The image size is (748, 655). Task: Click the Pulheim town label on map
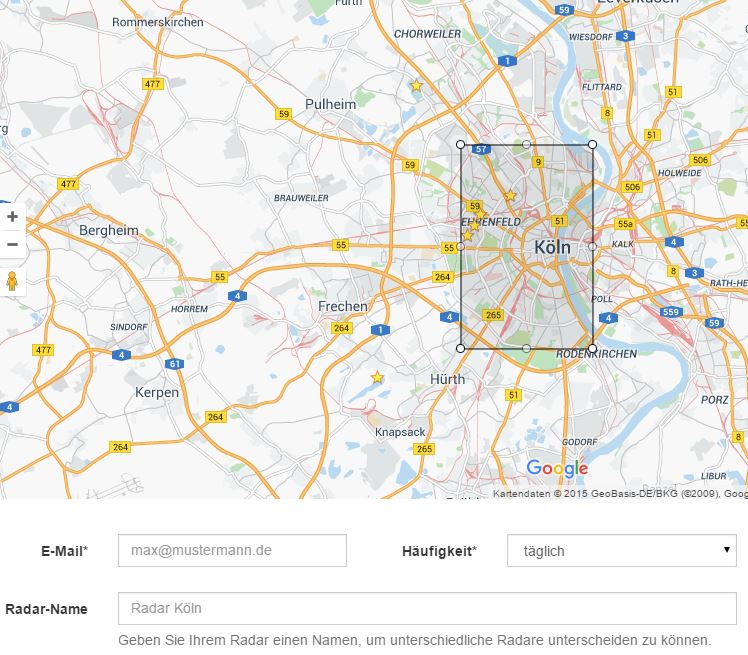click(330, 104)
